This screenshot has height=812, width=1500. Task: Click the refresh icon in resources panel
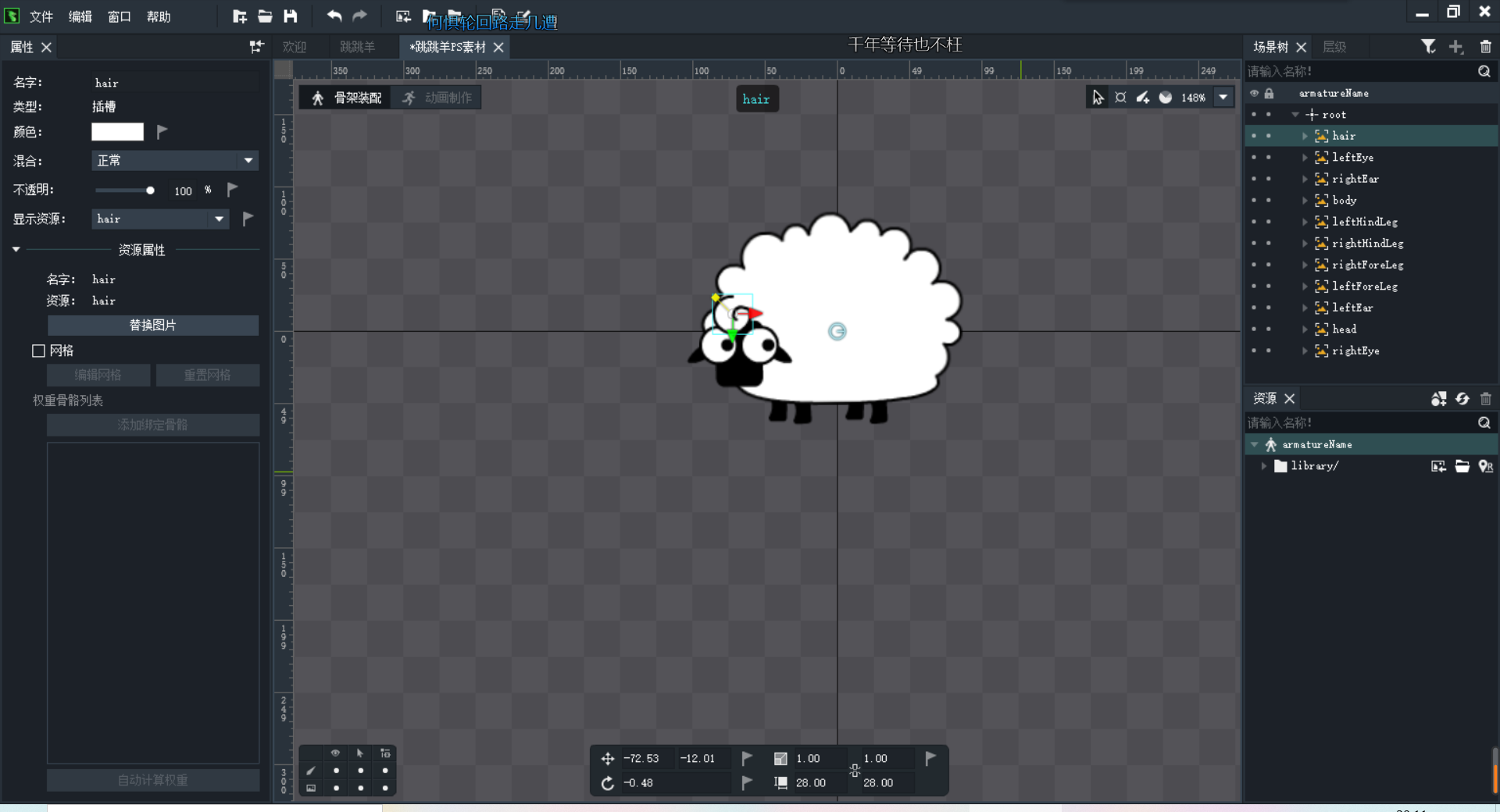pyautogui.click(x=1462, y=399)
